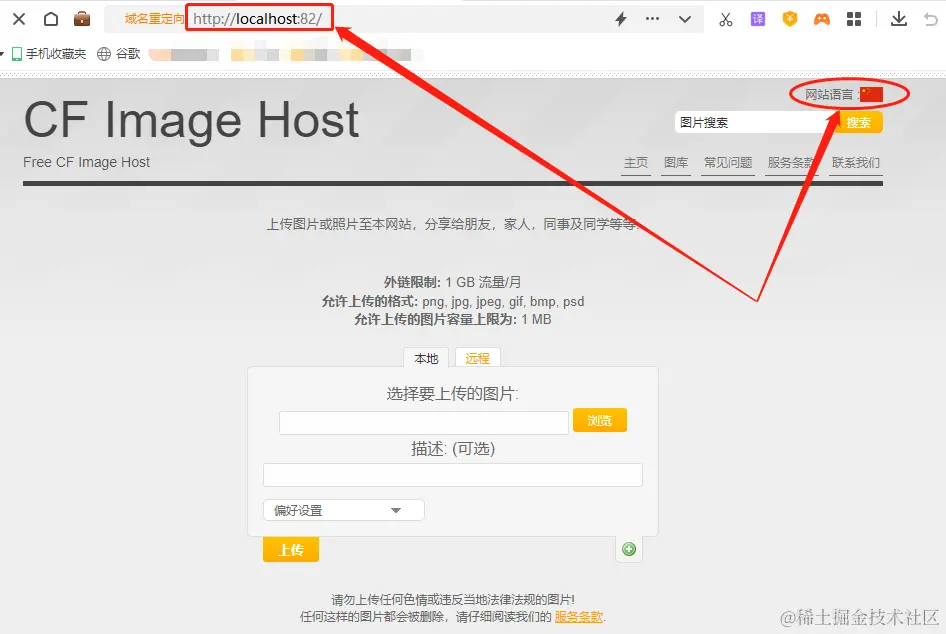The height and width of the screenshot is (634, 946).
Task: Click the orange 上传 button
Action: pos(291,550)
